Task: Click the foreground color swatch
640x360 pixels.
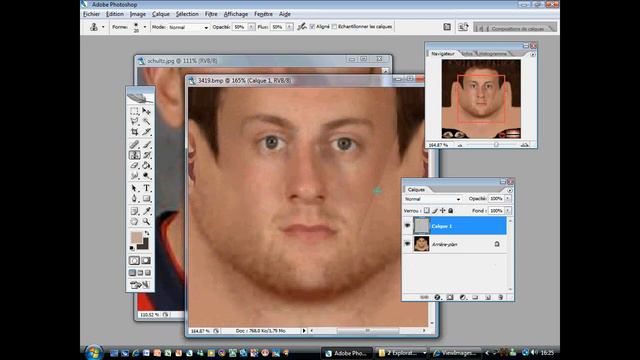Action: click(136, 238)
